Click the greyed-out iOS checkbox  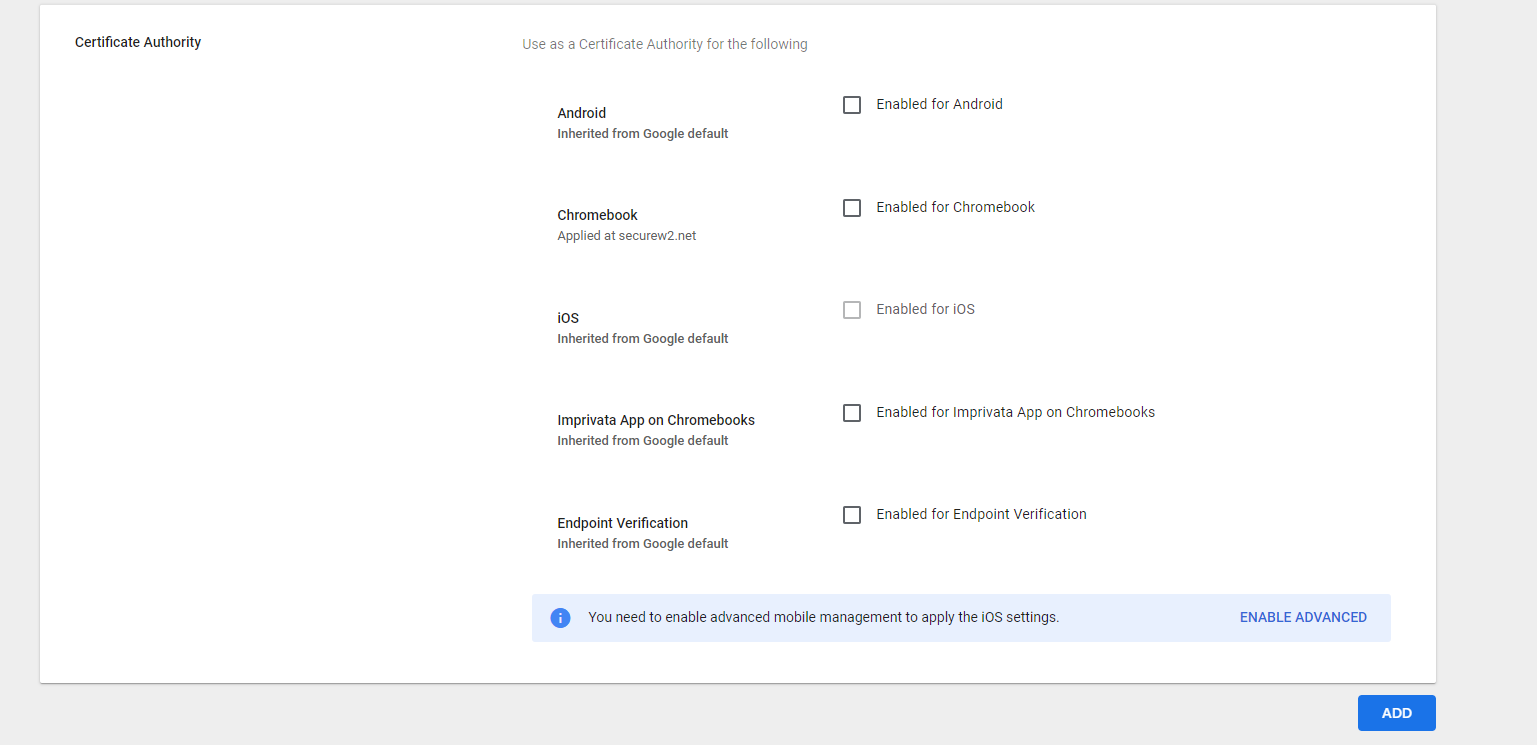coord(852,310)
